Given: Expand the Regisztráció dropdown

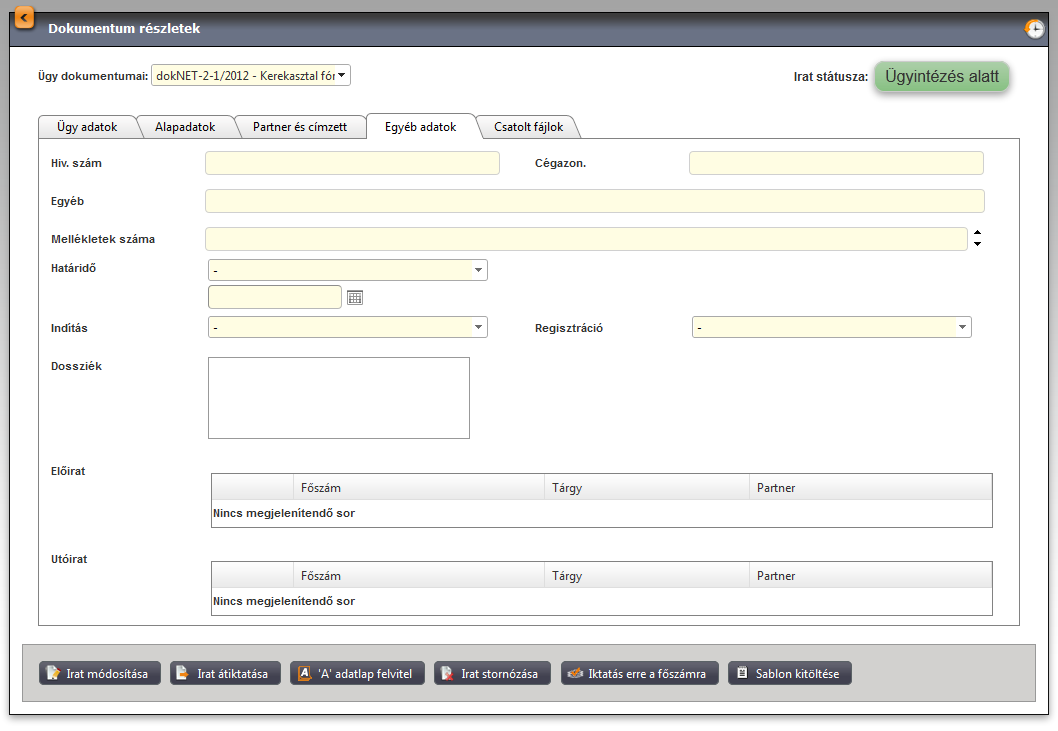Looking at the screenshot, I should click(831, 327).
